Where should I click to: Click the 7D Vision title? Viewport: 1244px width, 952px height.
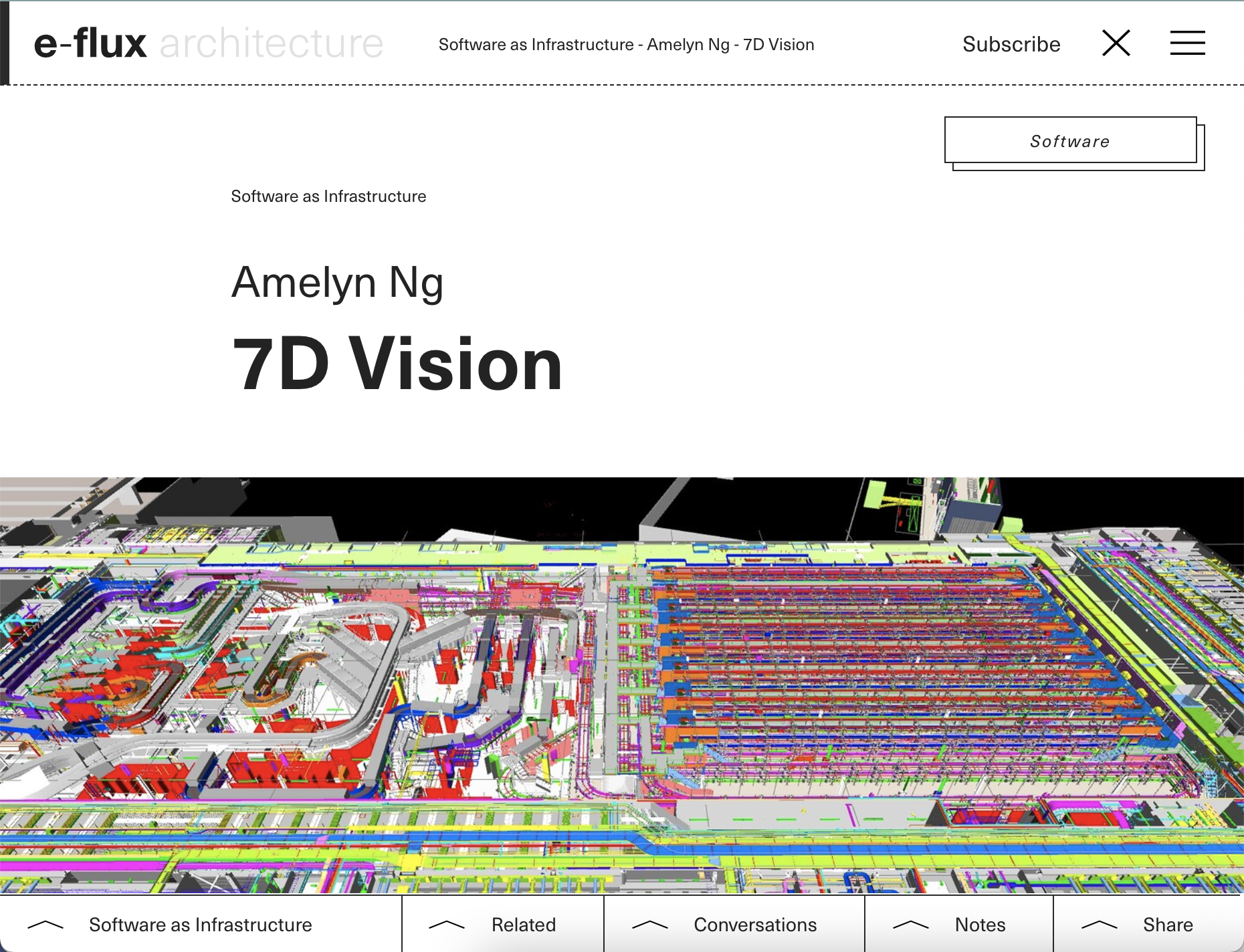[x=397, y=364]
